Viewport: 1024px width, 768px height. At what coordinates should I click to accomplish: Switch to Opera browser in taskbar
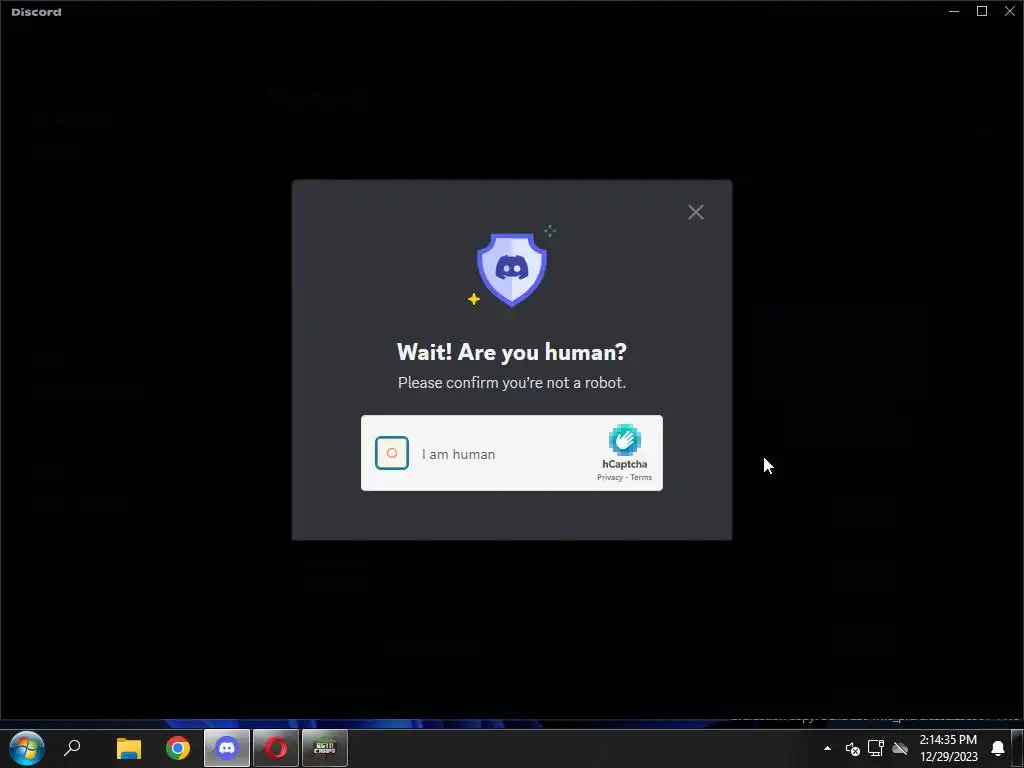[276, 748]
